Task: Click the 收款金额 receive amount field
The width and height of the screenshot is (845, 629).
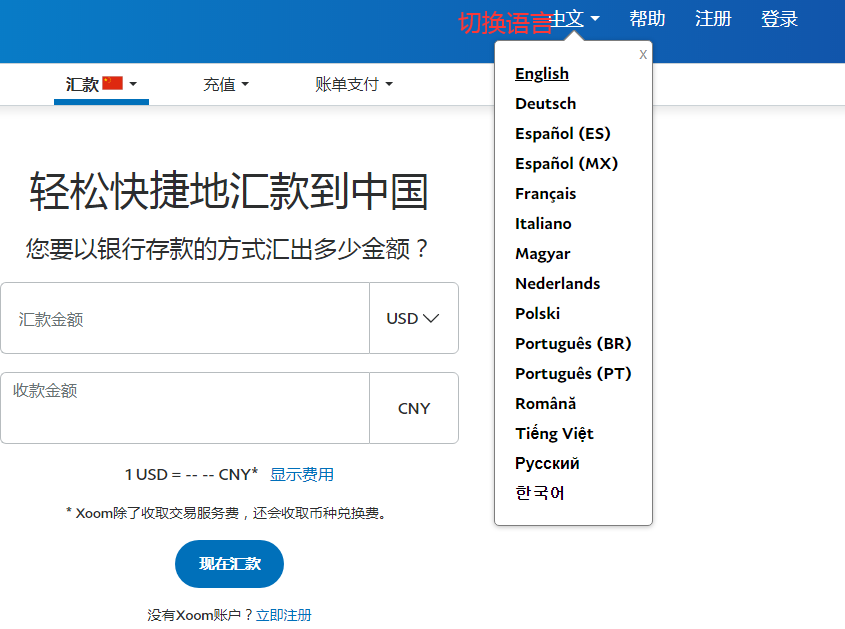Action: tap(185, 408)
